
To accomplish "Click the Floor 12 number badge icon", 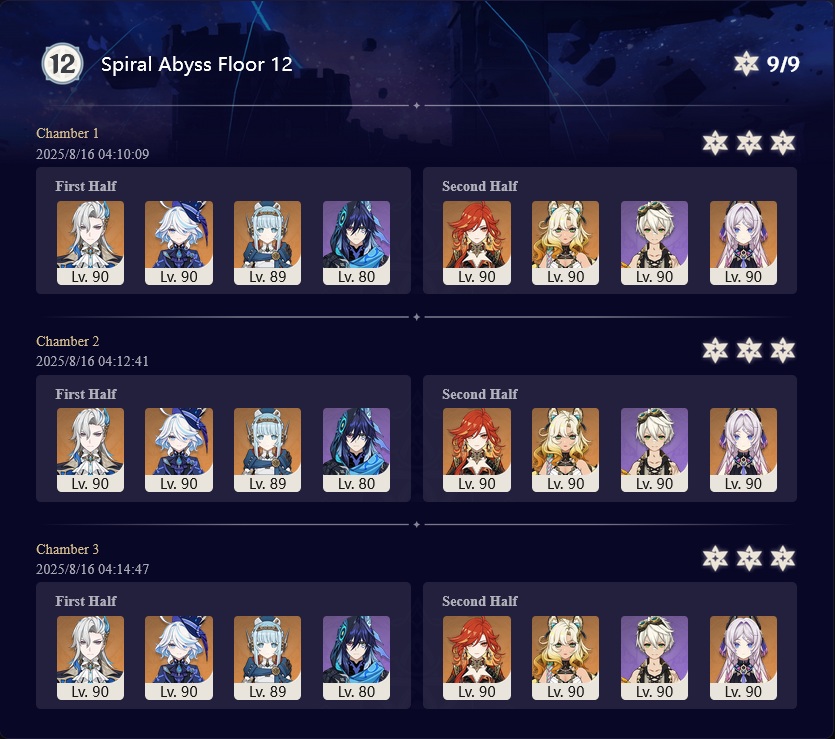I will [x=63, y=64].
